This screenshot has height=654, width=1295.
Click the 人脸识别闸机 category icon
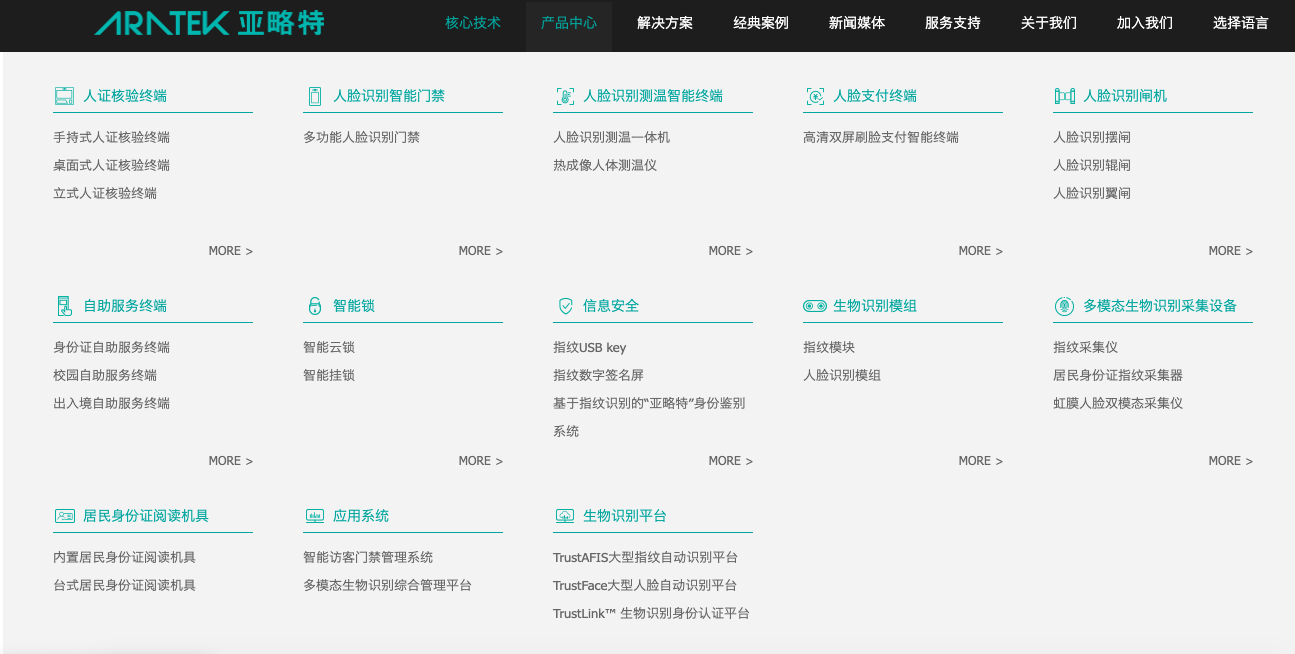click(x=1064, y=96)
